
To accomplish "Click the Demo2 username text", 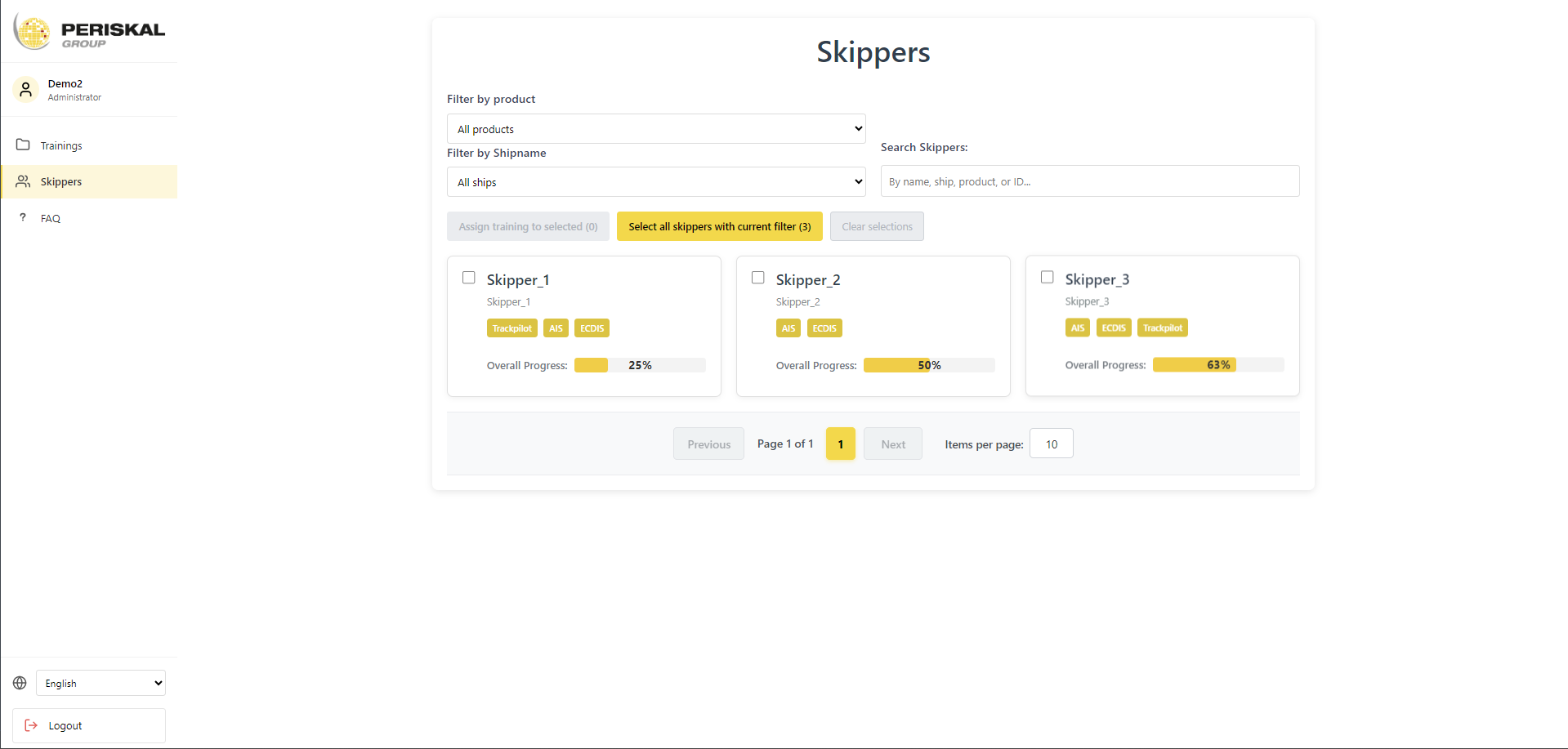I will (65, 83).
